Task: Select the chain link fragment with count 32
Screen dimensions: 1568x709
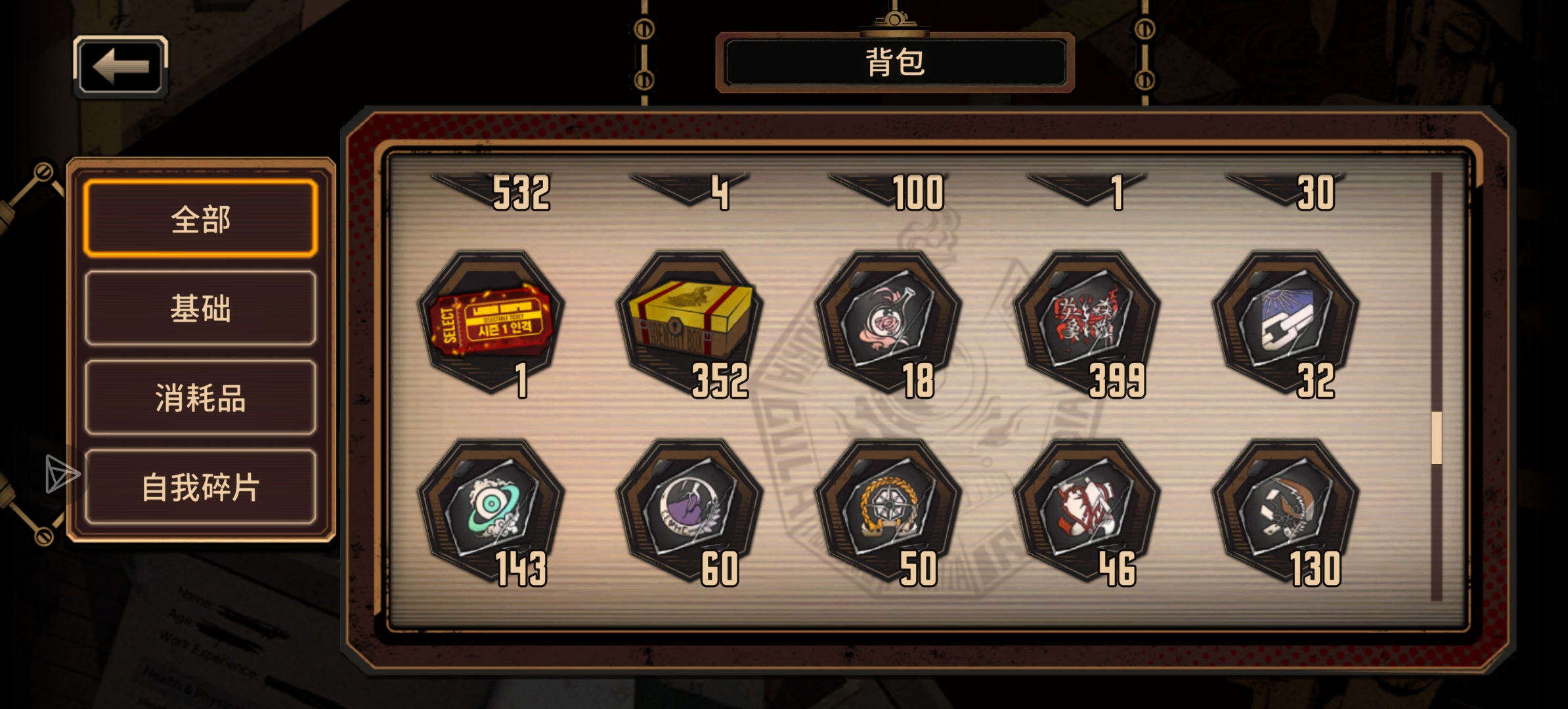Action: click(1286, 322)
